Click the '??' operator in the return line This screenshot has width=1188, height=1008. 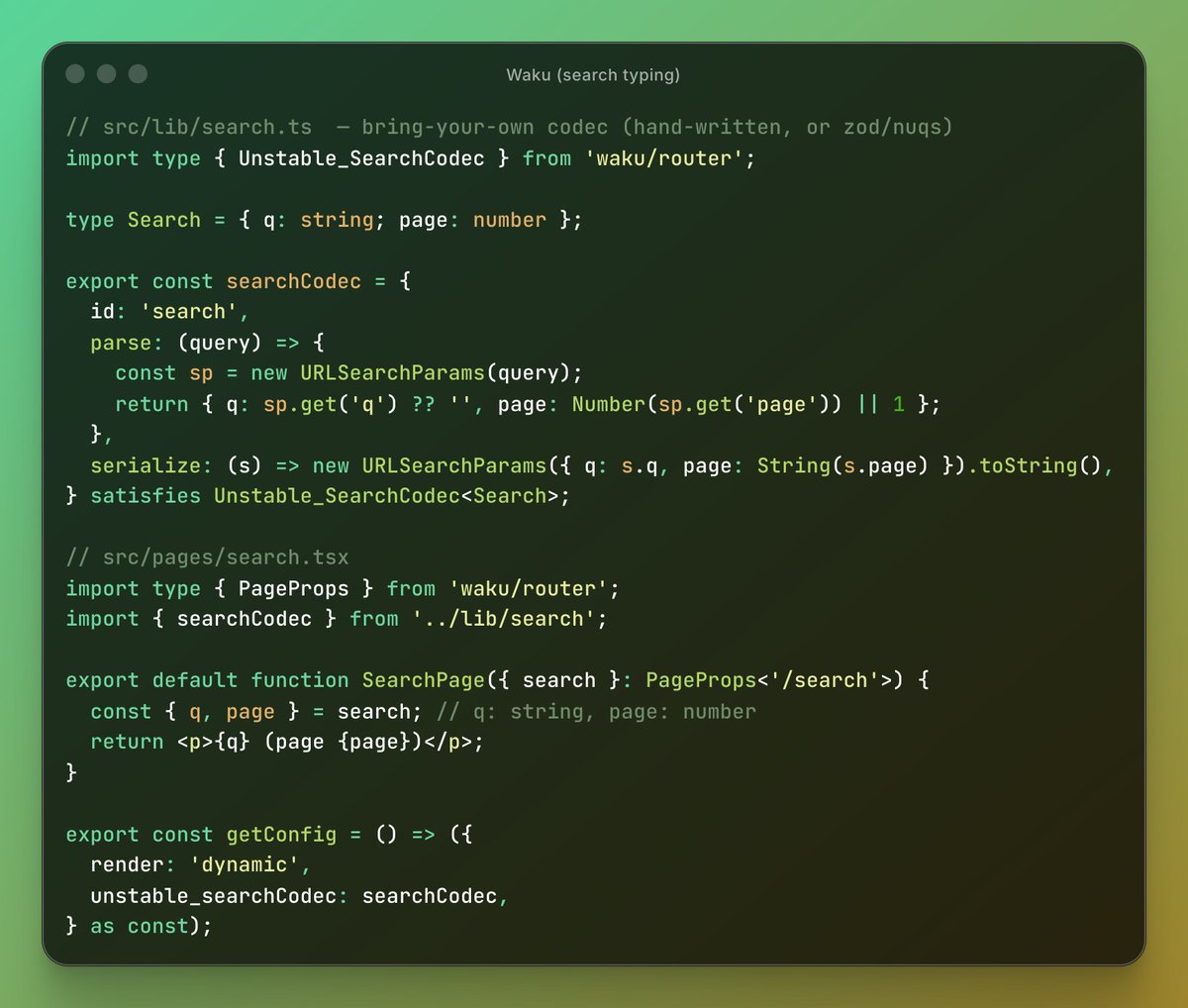[423, 404]
